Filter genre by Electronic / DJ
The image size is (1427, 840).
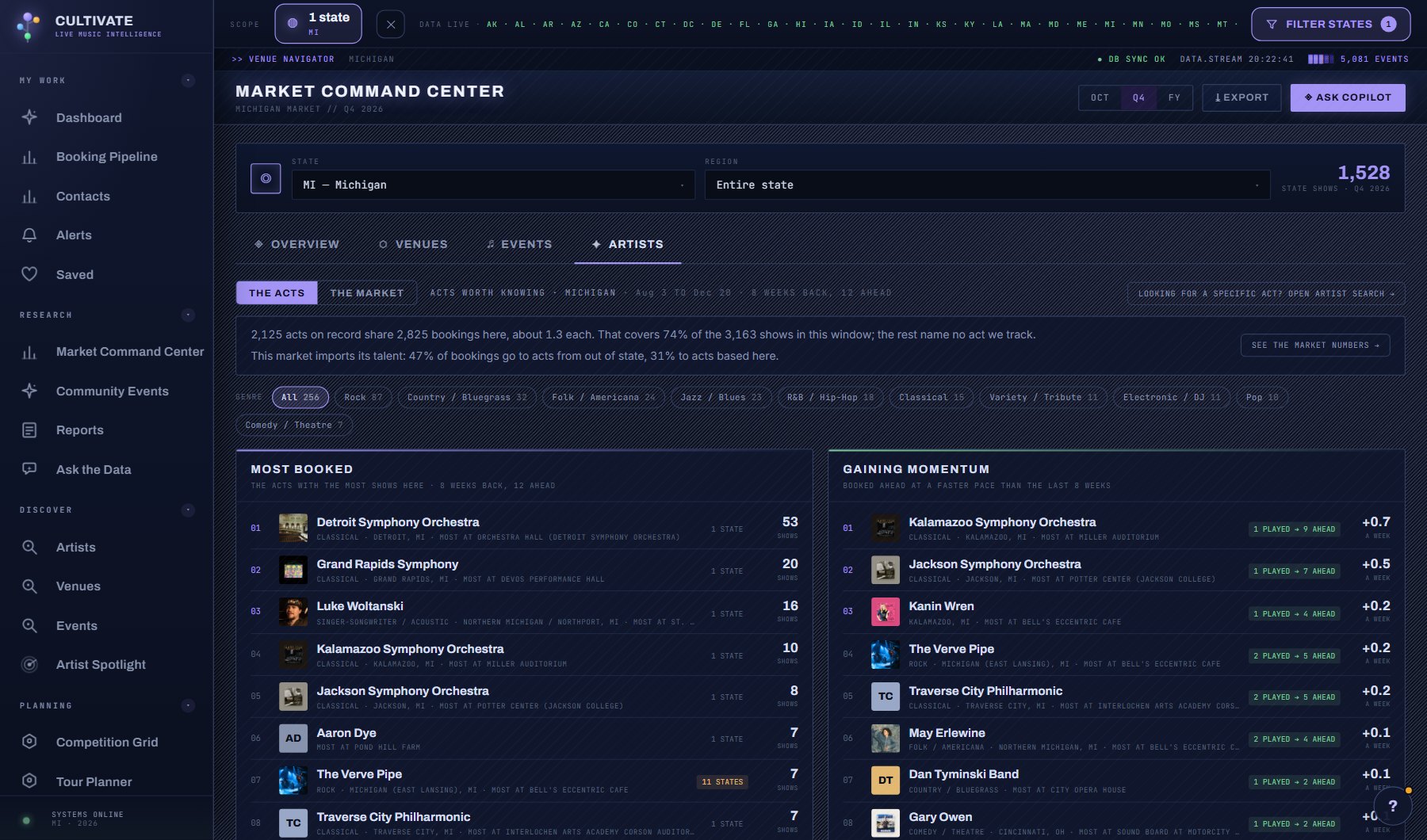1172,397
